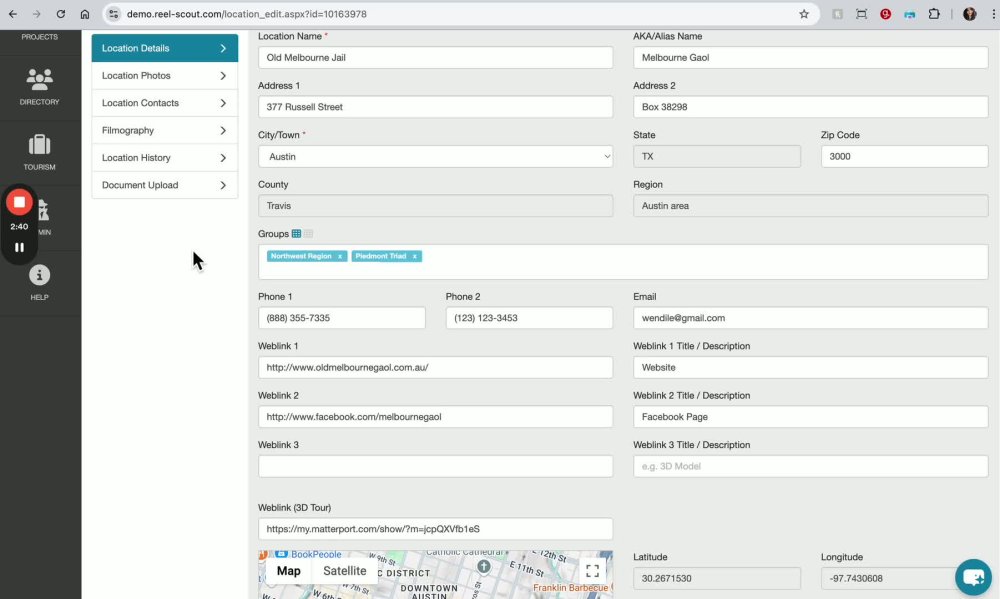Click the Region field showing Austin area
1000x599 pixels.
pos(811,205)
